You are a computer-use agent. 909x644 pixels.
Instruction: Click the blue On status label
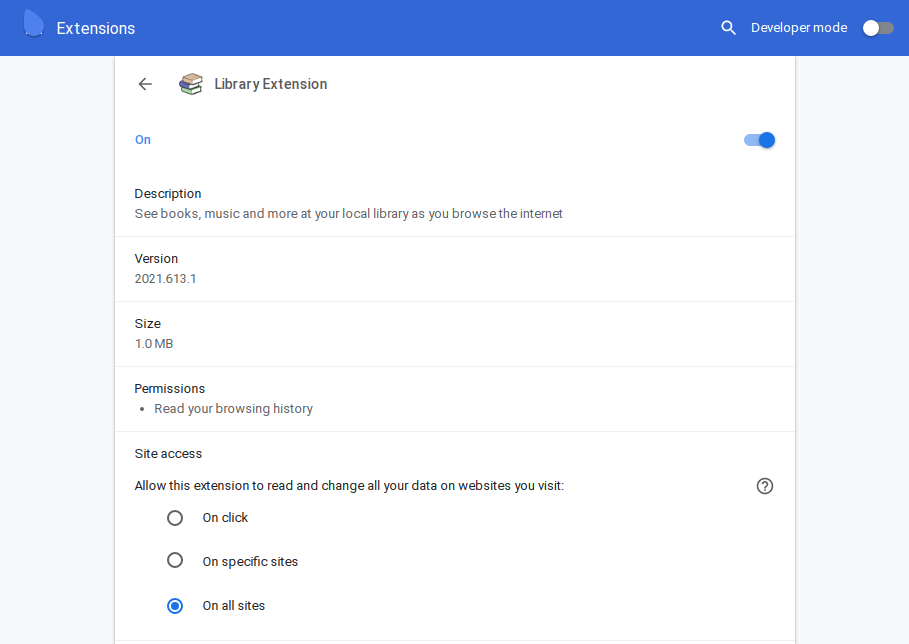tap(143, 140)
